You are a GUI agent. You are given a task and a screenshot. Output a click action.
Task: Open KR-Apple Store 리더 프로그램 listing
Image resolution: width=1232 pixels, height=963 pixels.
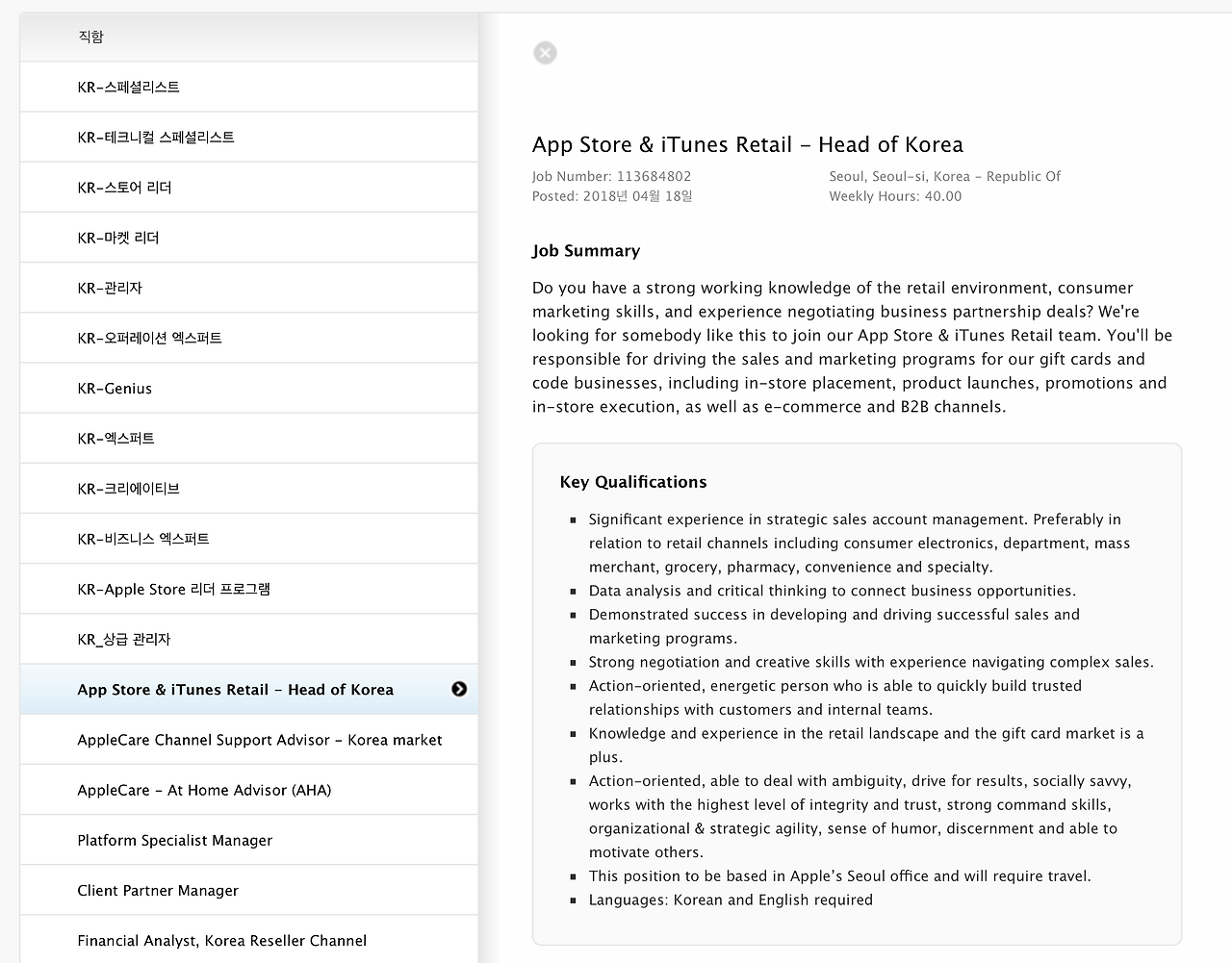click(x=174, y=589)
